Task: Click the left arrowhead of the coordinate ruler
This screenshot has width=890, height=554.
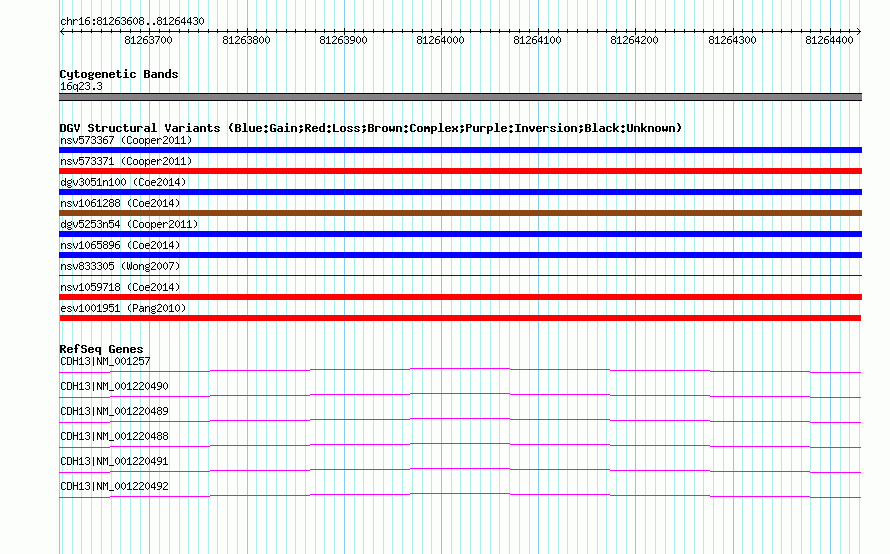Action: (62, 32)
